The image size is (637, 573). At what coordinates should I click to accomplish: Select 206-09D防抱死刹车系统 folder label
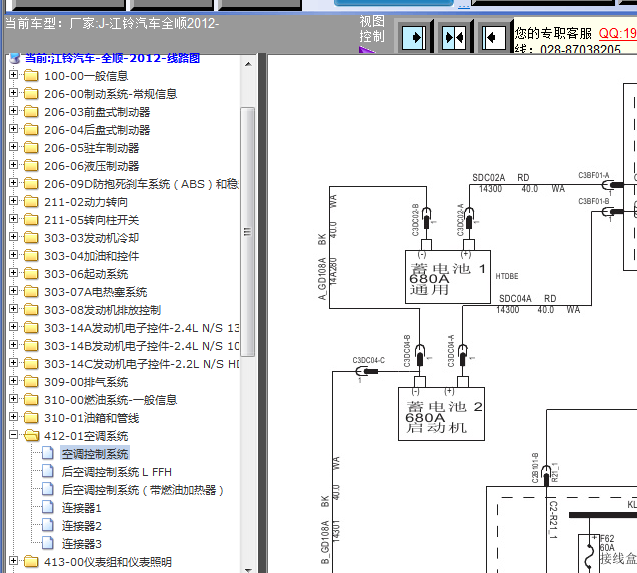coord(141,184)
